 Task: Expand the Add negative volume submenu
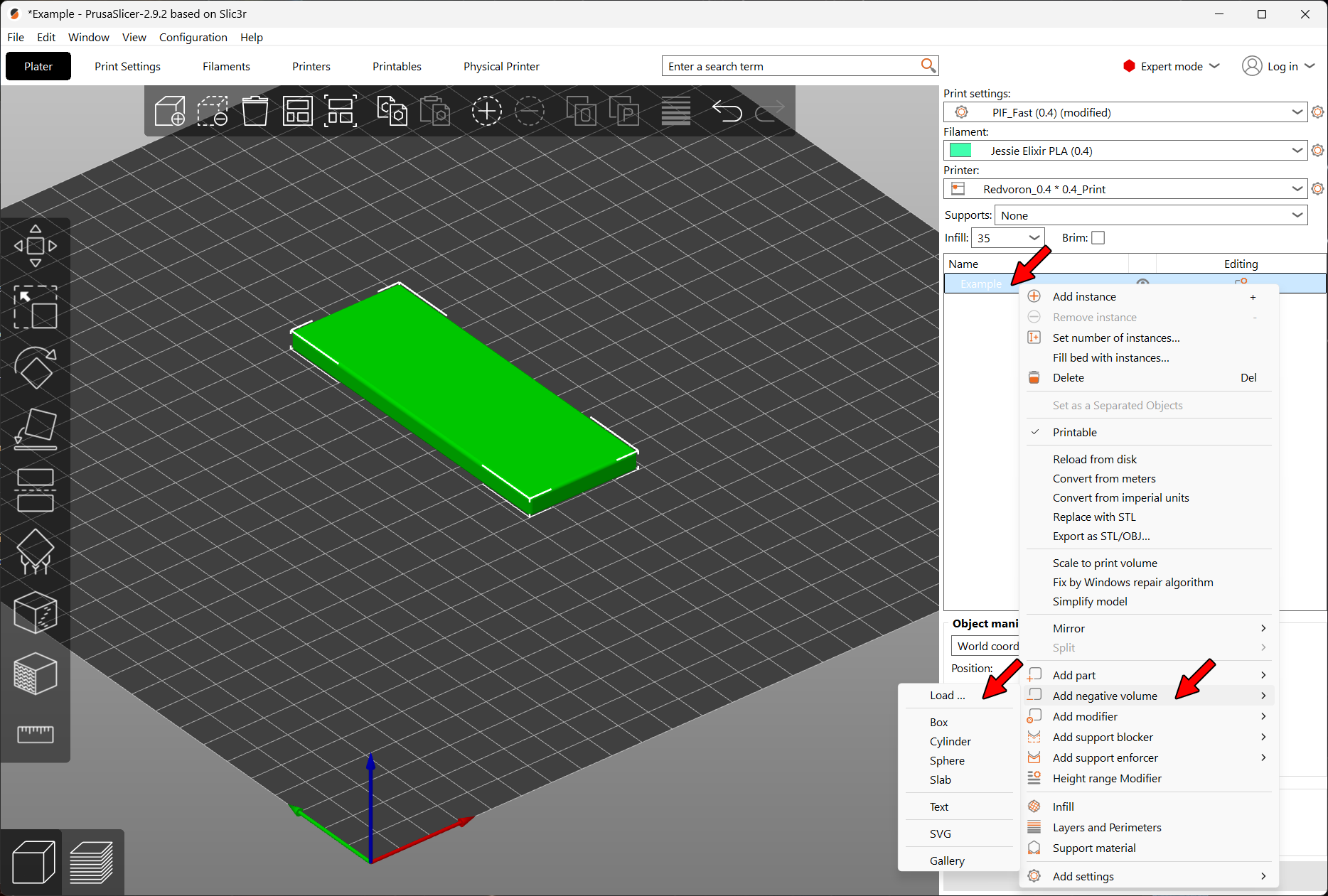click(1104, 696)
